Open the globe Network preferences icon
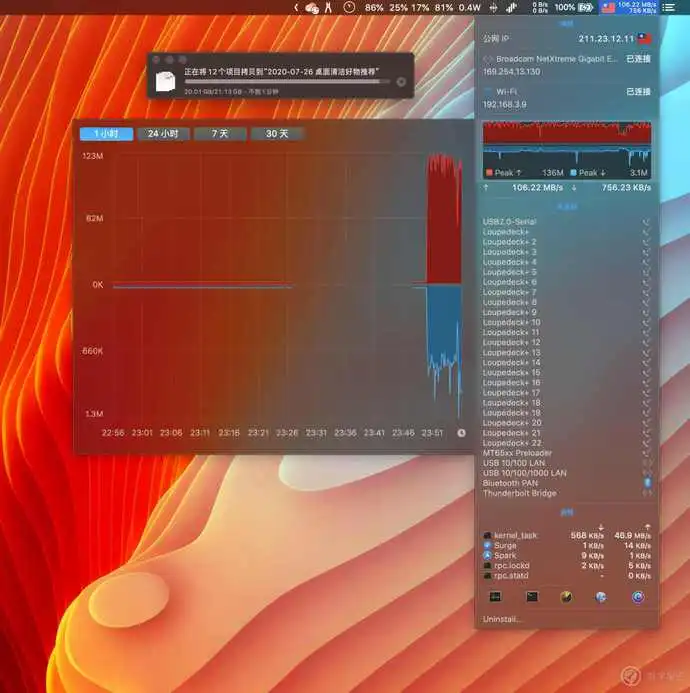The height and width of the screenshot is (693, 690). 601,597
